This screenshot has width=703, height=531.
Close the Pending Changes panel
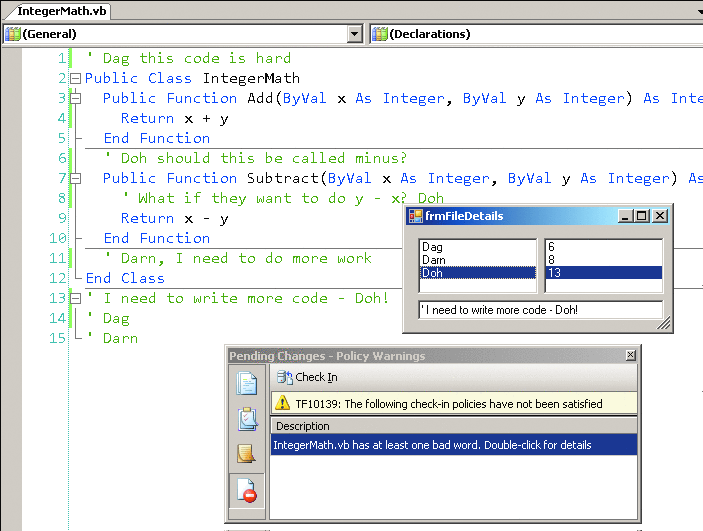click(630, 355)
